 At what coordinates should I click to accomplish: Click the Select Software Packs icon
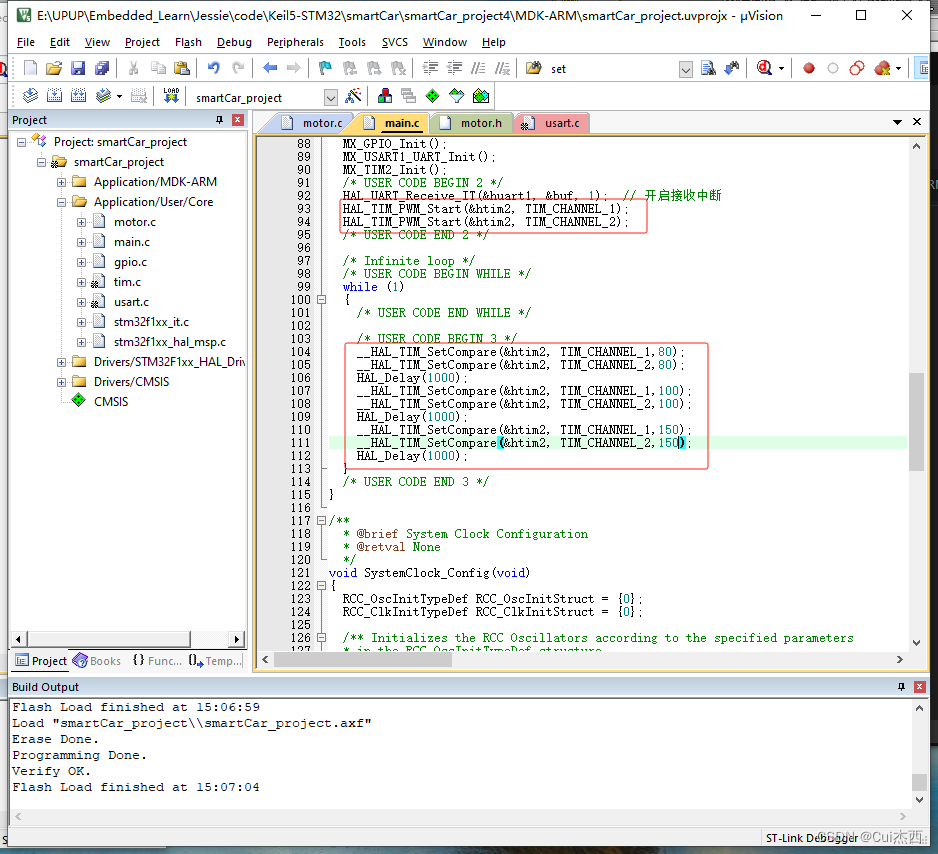[456, 96]
